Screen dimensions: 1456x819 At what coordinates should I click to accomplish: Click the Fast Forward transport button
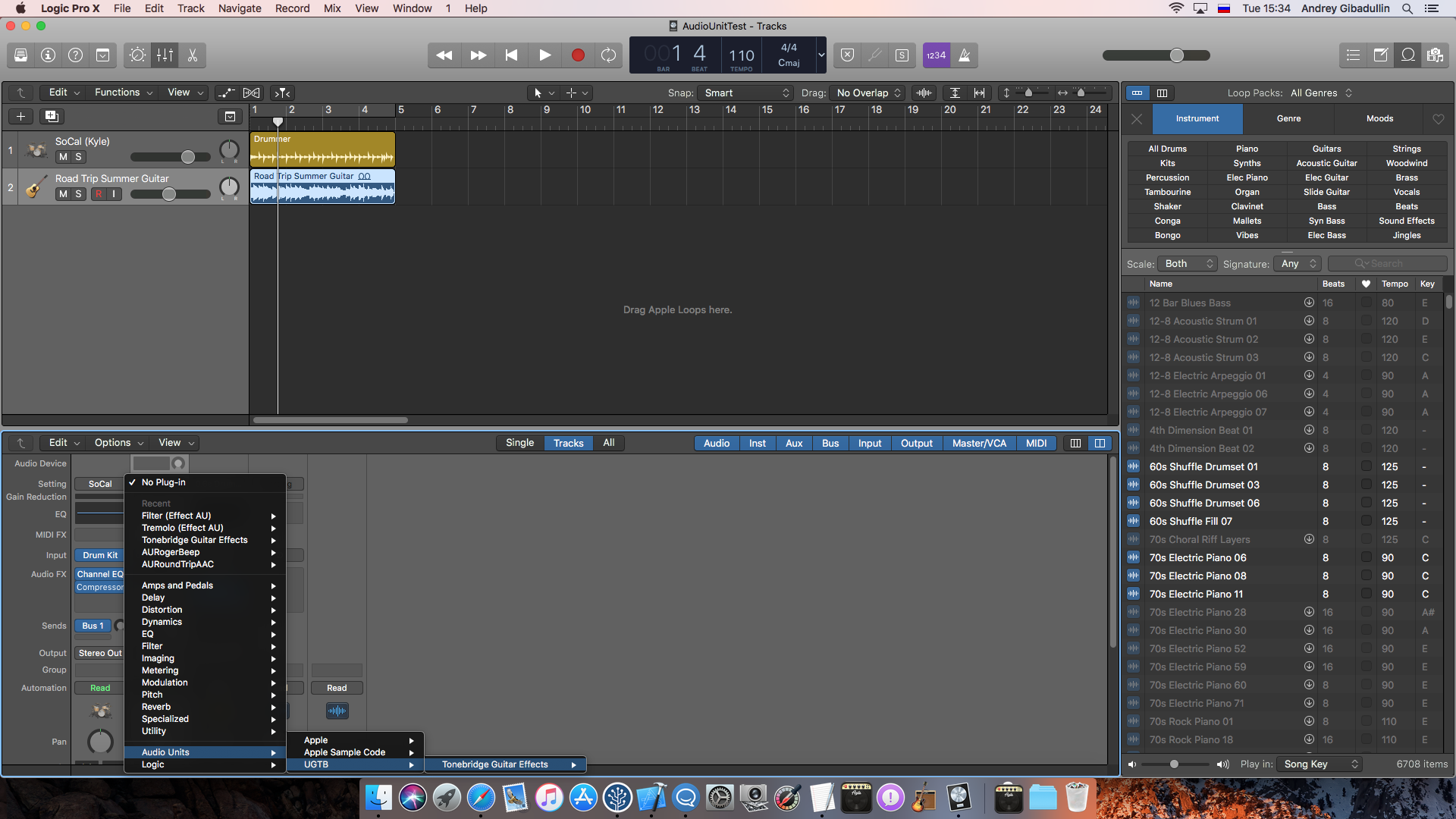478,55
